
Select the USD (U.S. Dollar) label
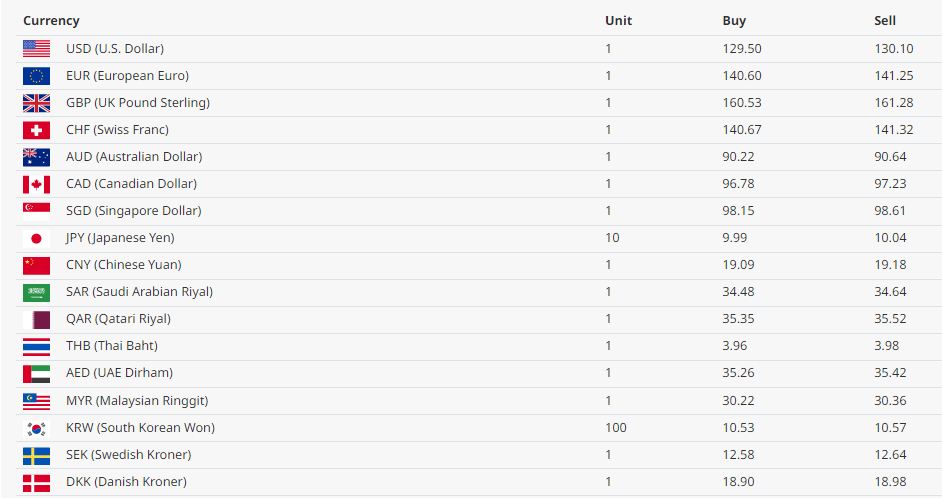pos(115,49)
